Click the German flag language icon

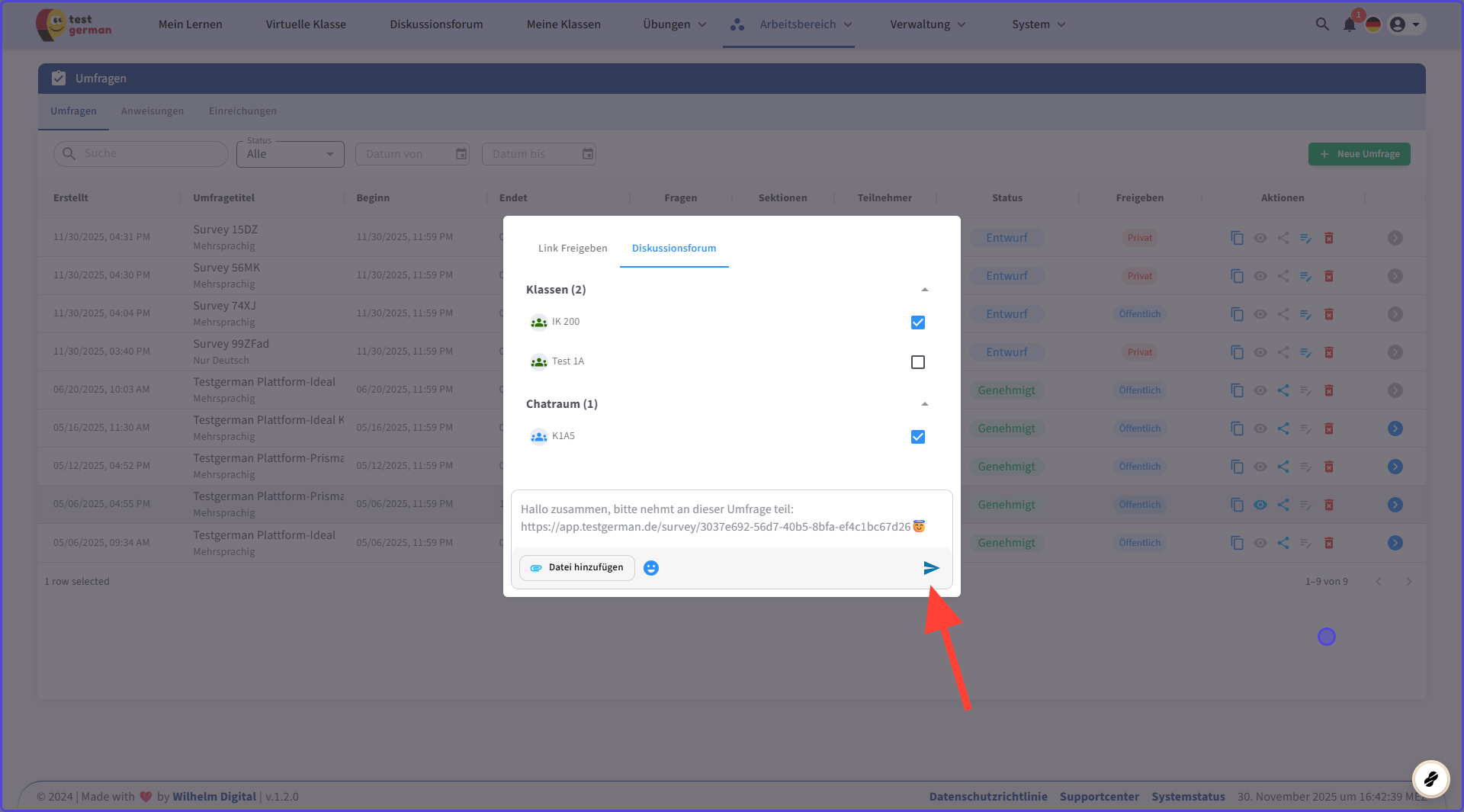coord(1373,24)
